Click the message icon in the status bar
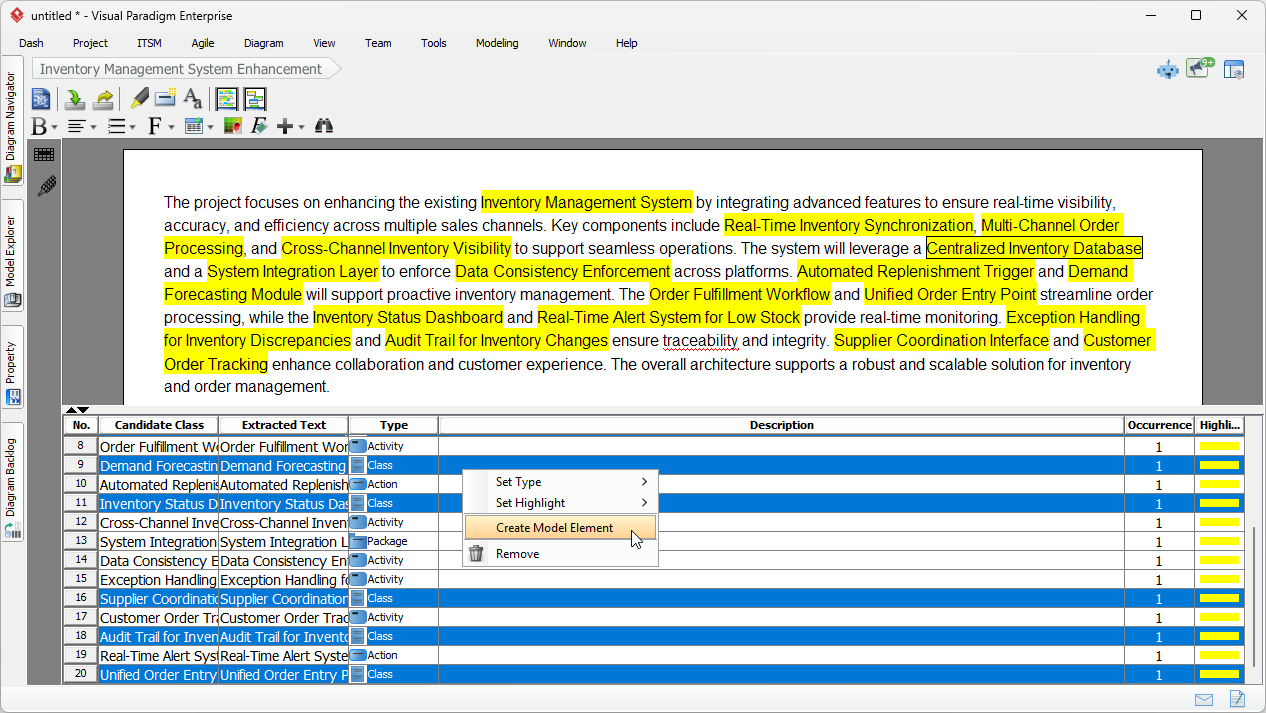This screenshot has width=1266, height=713. coord(1204,699)
